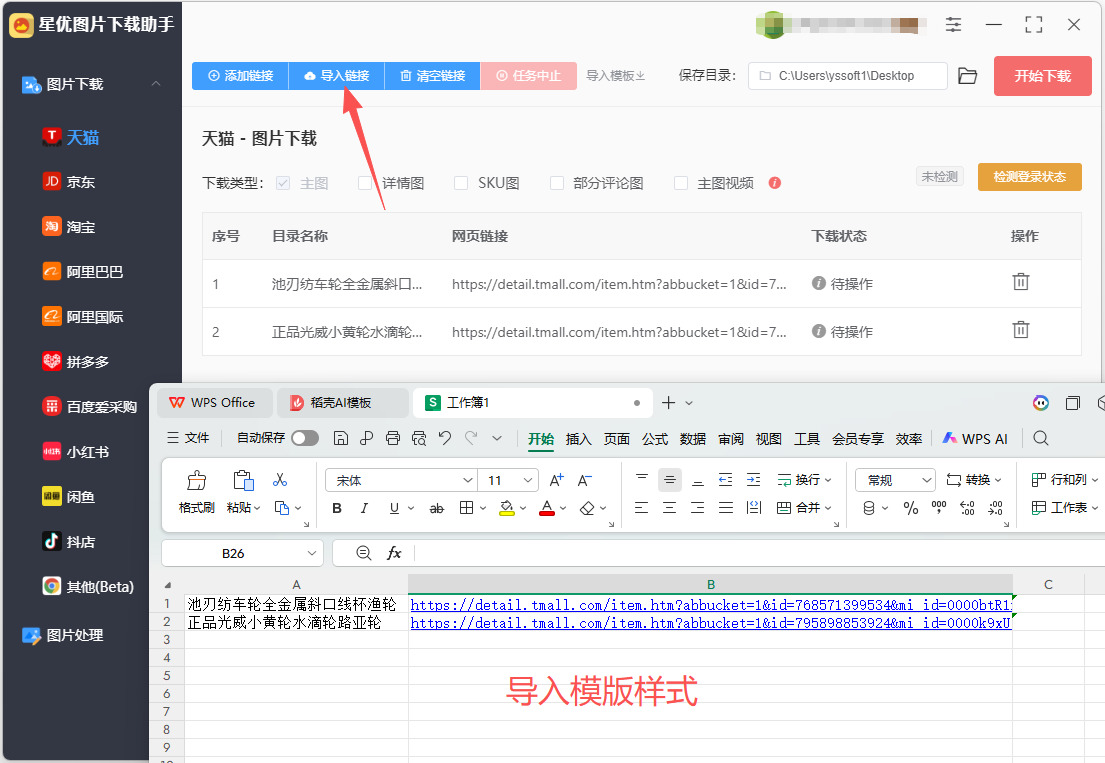Check the SKU图 download type
1105x763 pixels.
461,183
